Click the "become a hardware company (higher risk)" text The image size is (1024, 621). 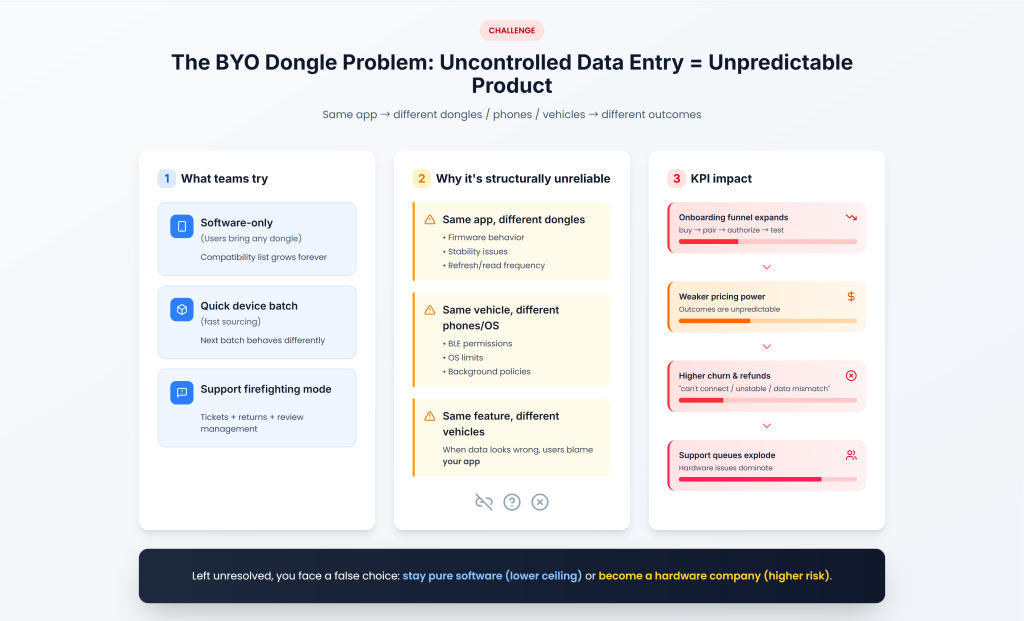(714, 576)
